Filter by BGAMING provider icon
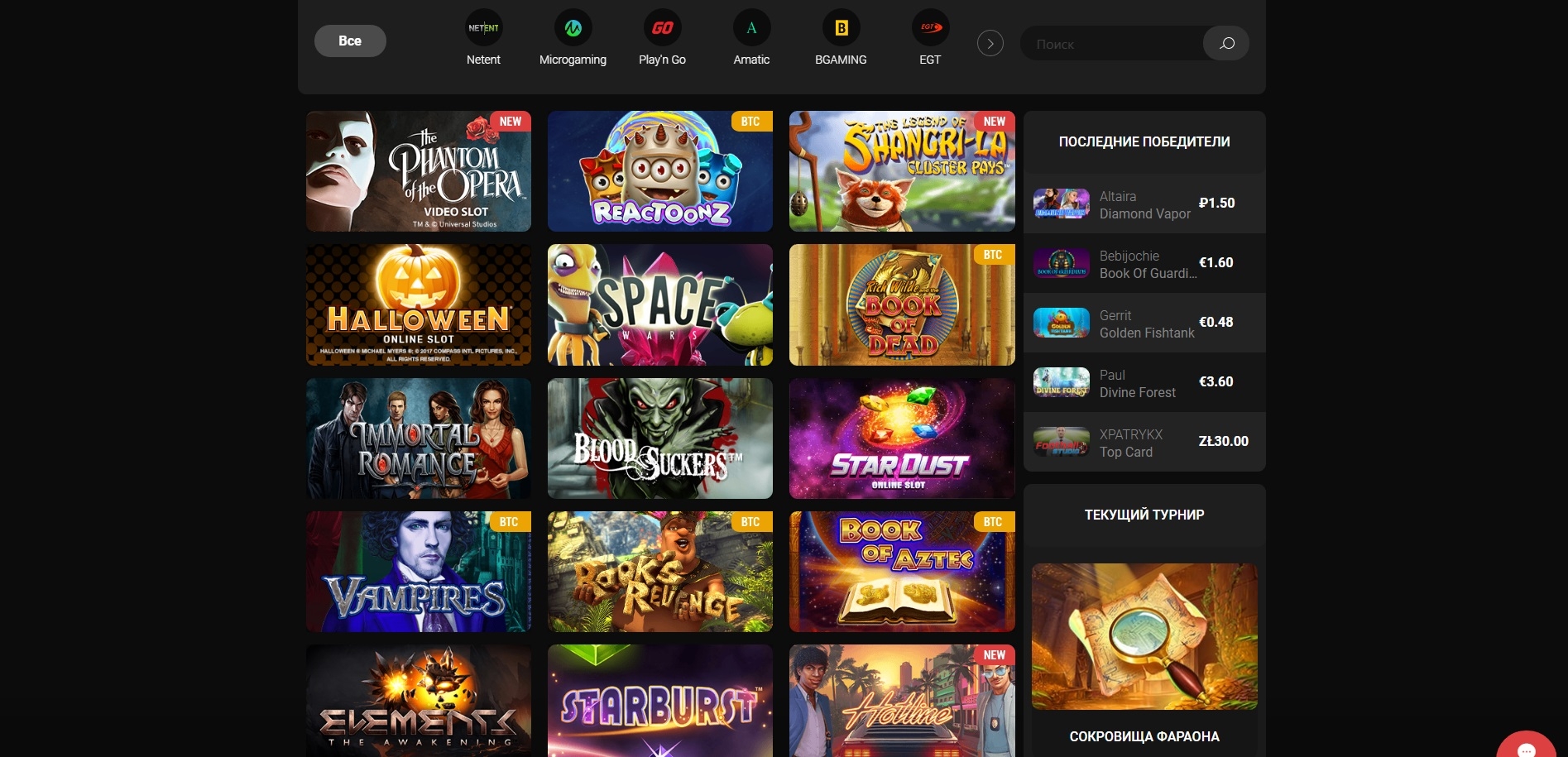This screenshot has width=1568, height=757. click(841, 28)
